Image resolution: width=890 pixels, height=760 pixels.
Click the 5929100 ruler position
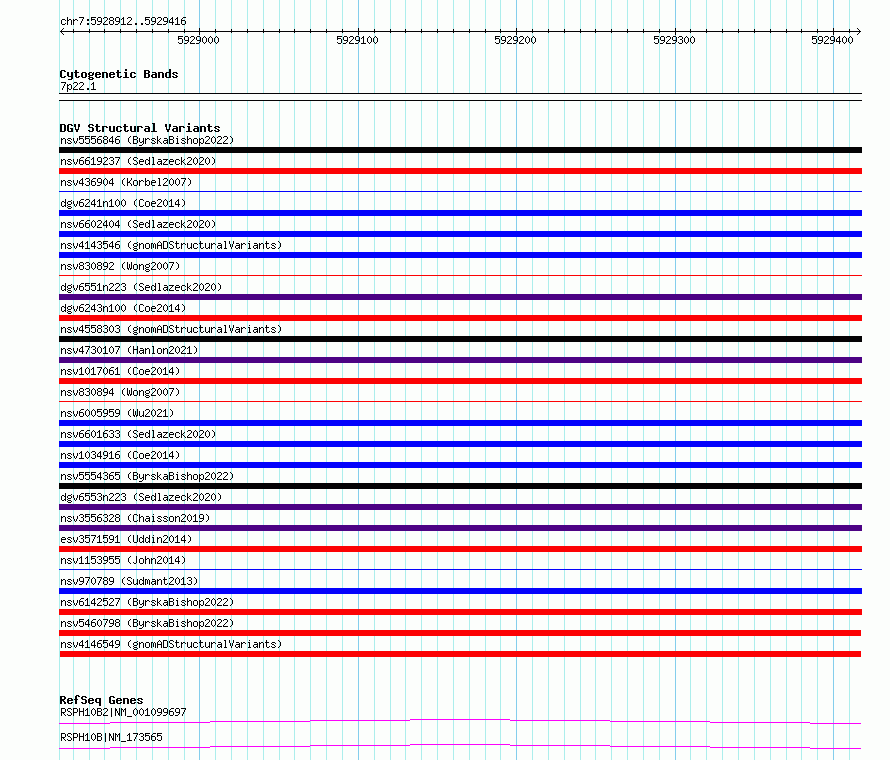click(357, 40)
